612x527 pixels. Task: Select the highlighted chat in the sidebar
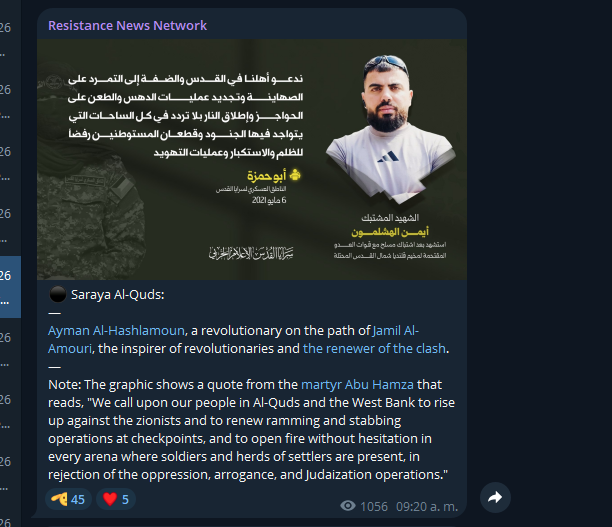tap(11, 287)
